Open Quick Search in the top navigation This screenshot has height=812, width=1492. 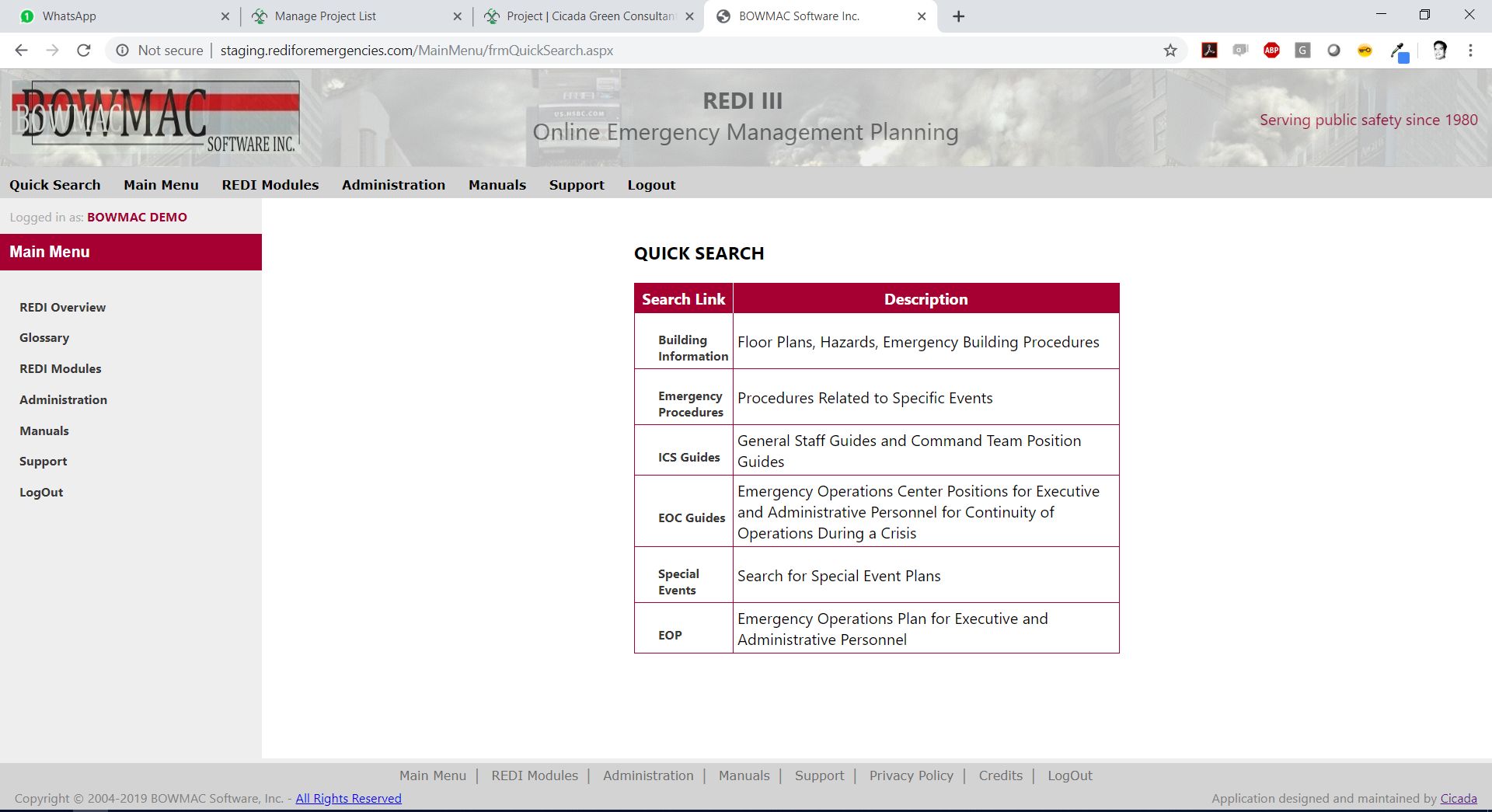[55, 185]
